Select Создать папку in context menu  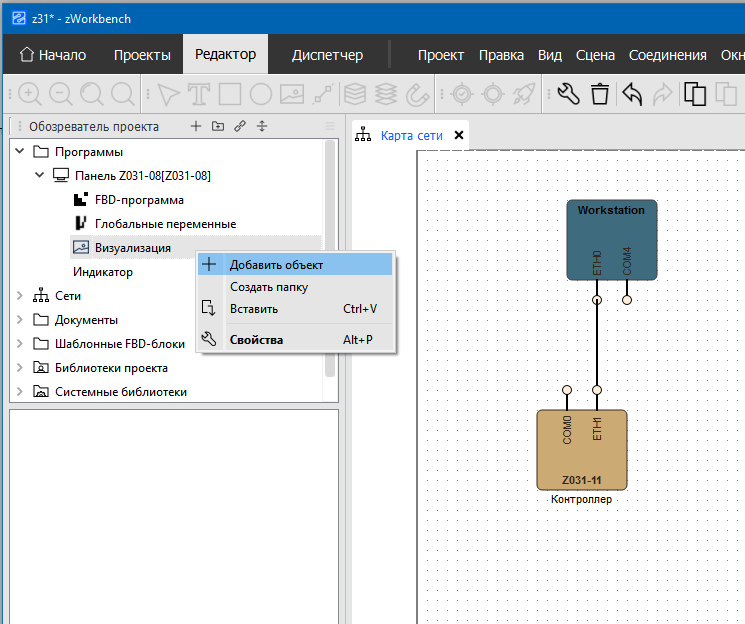(x=268, y=287)
